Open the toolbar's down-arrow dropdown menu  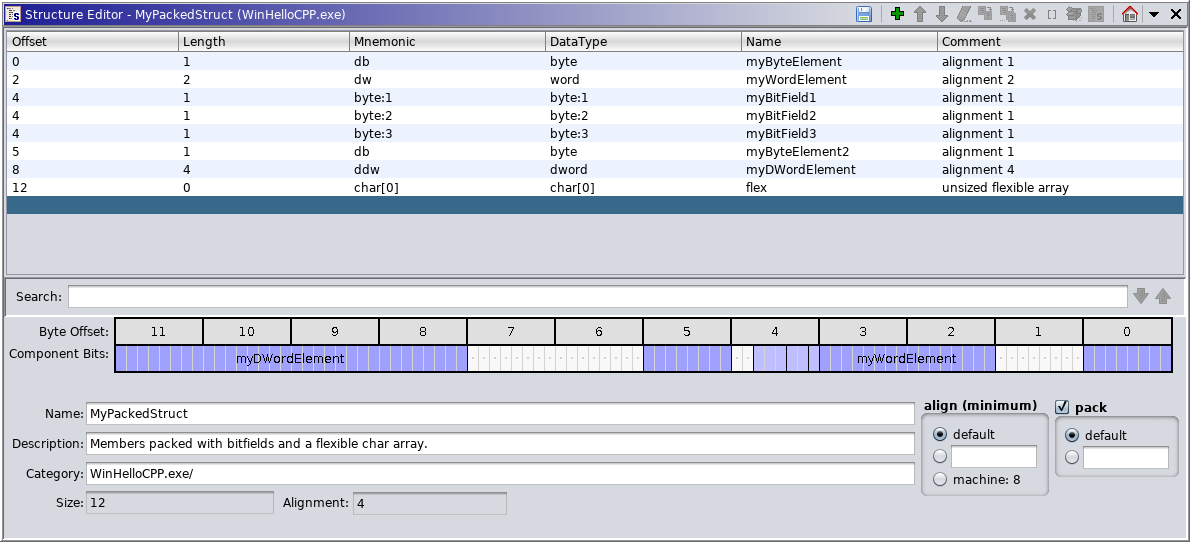pos(1153,14)
